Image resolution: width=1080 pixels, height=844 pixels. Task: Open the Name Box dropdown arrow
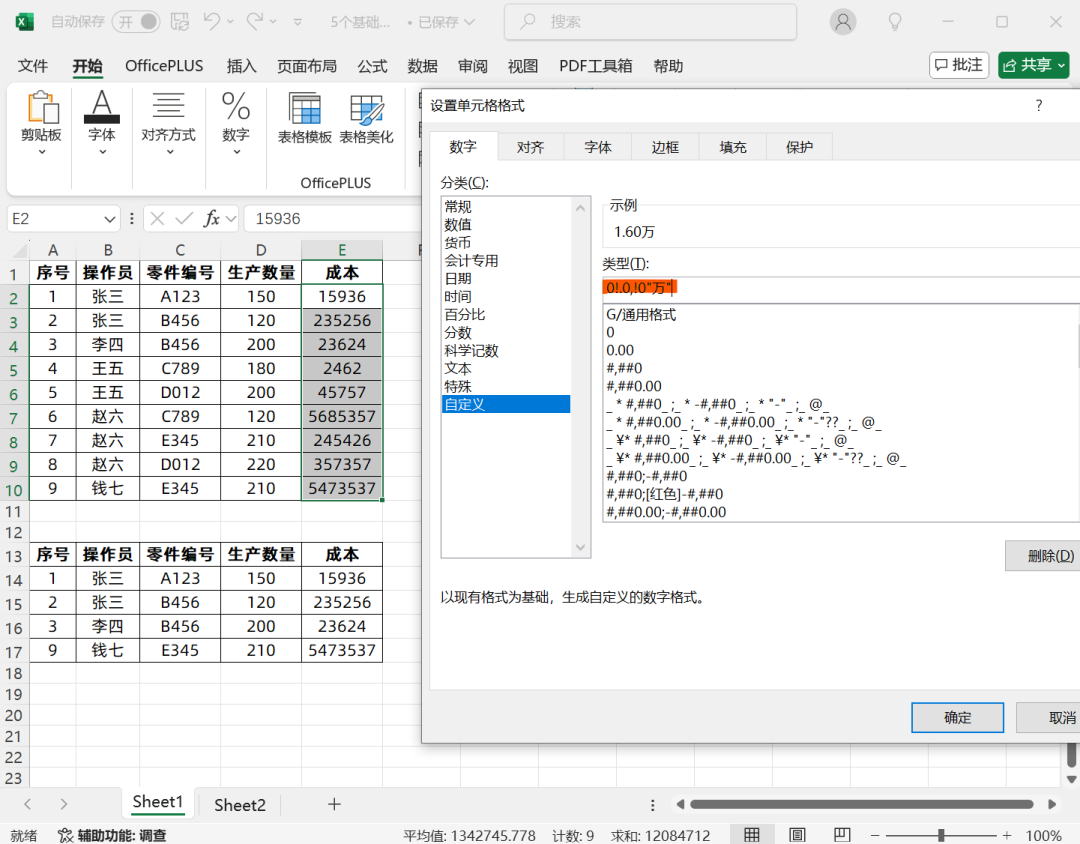[107, 218]
